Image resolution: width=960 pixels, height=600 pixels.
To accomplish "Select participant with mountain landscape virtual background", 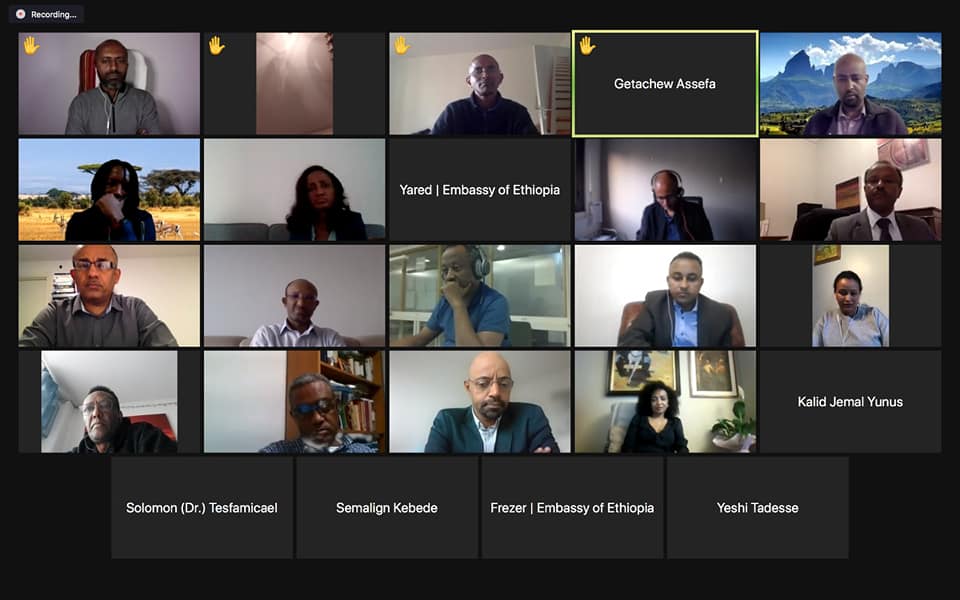I will [x=850, y=84].
